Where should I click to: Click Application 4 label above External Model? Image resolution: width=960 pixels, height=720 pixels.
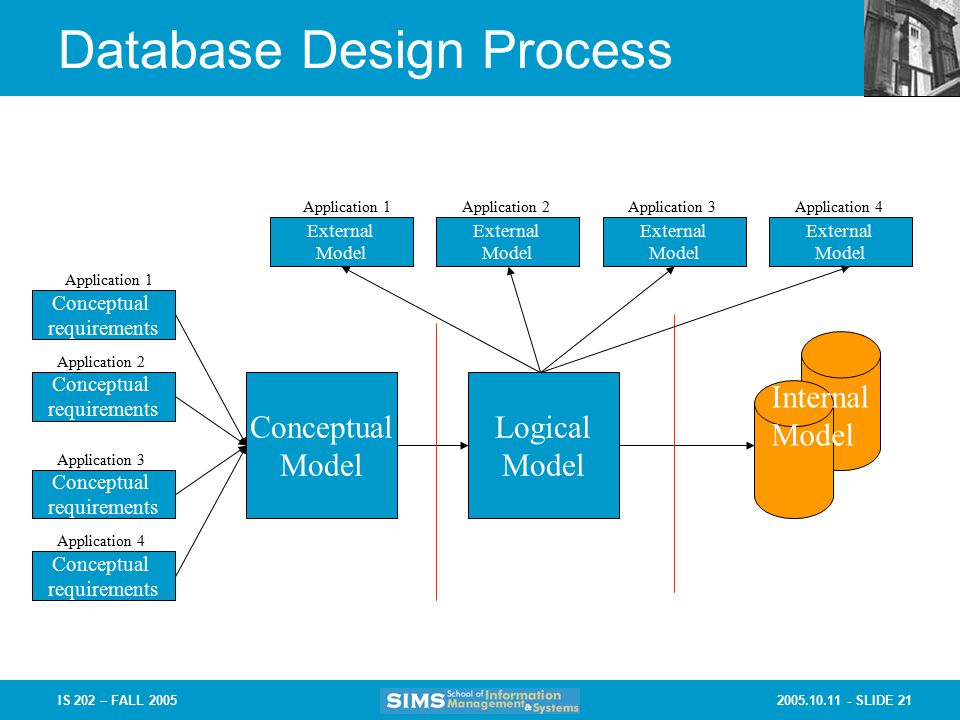click(839, 207)
